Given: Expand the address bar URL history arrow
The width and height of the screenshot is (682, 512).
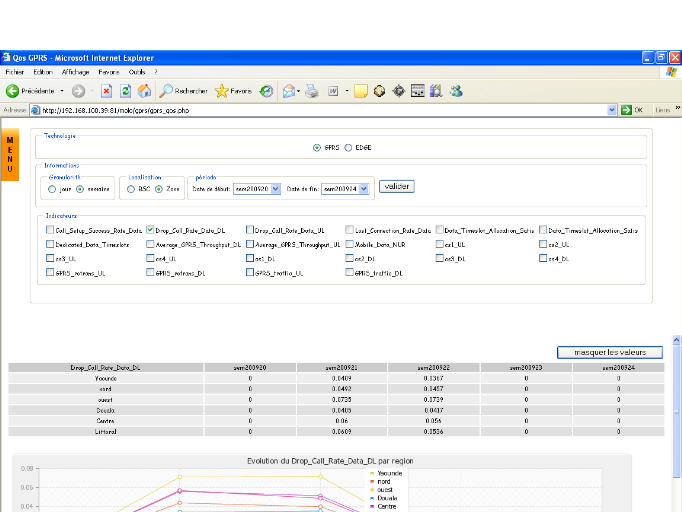Looking at the screenshot, I should 613,110.
